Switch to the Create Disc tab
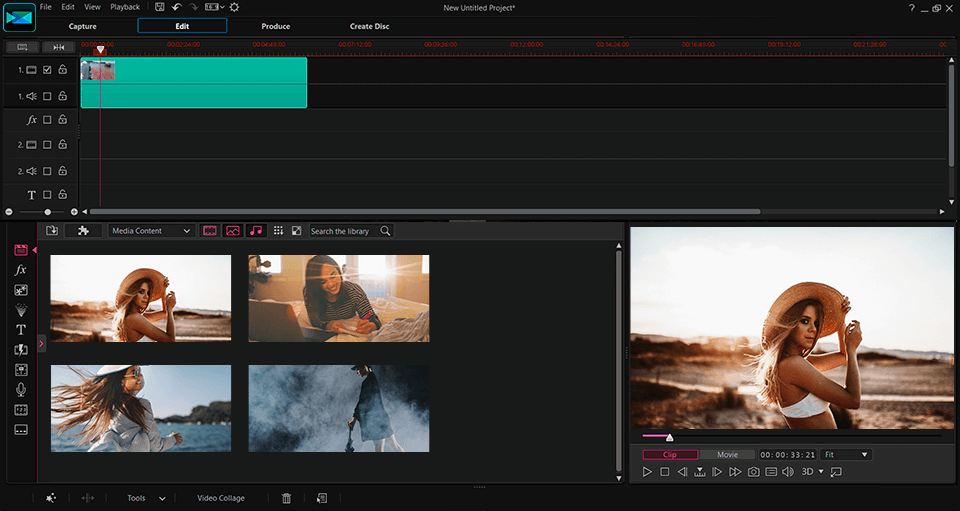Screen dimensions: 960x511 pos(369,26)
